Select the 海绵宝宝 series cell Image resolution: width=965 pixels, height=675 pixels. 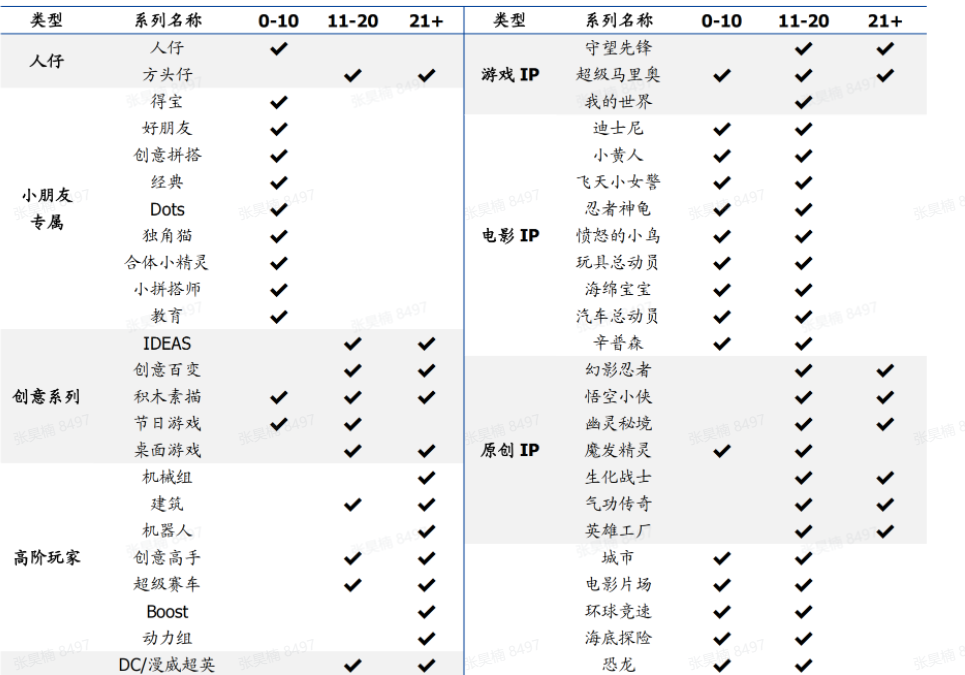(x=618, y=290)
